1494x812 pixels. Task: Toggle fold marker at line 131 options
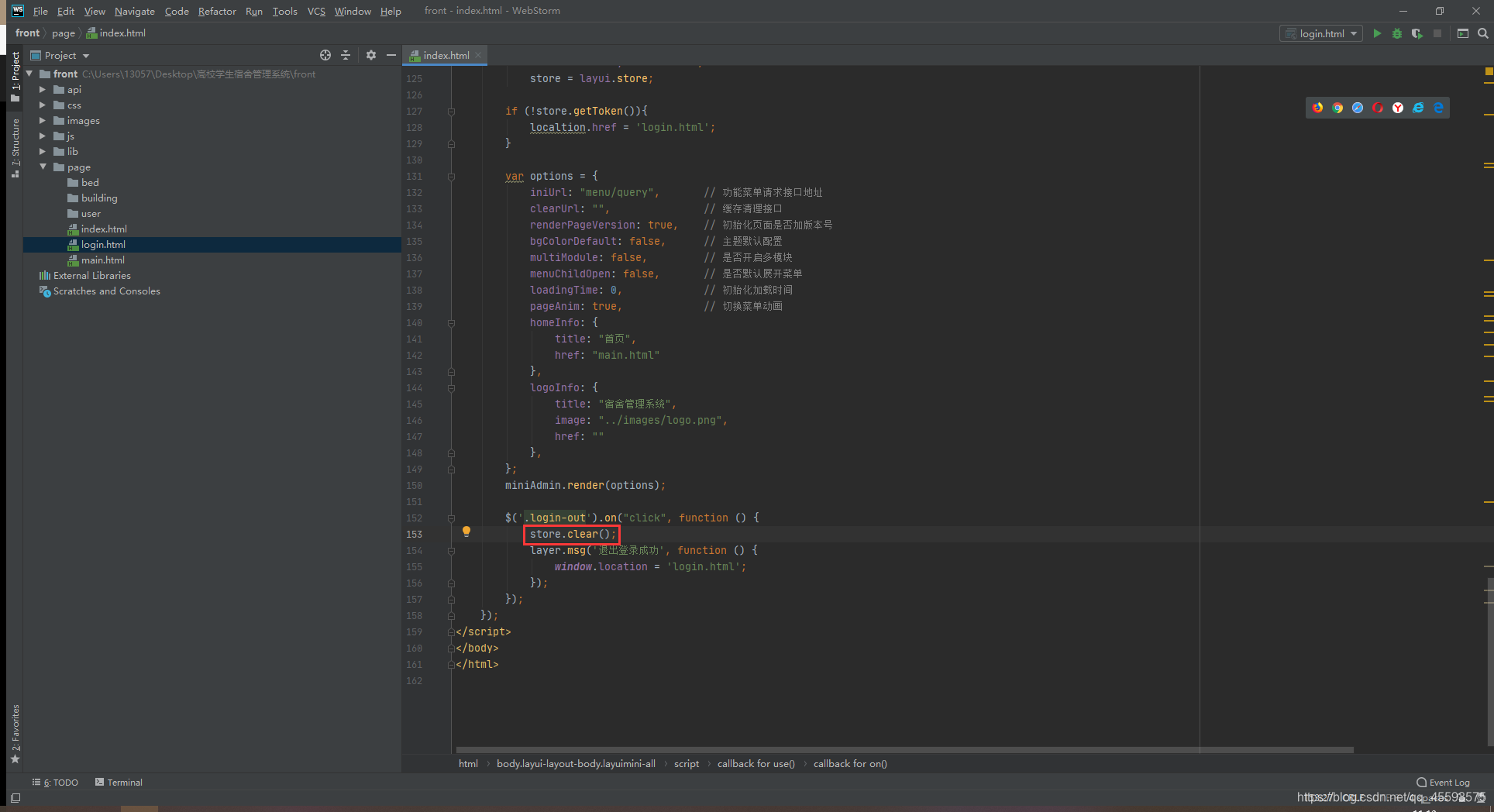(x=451, y=176)
